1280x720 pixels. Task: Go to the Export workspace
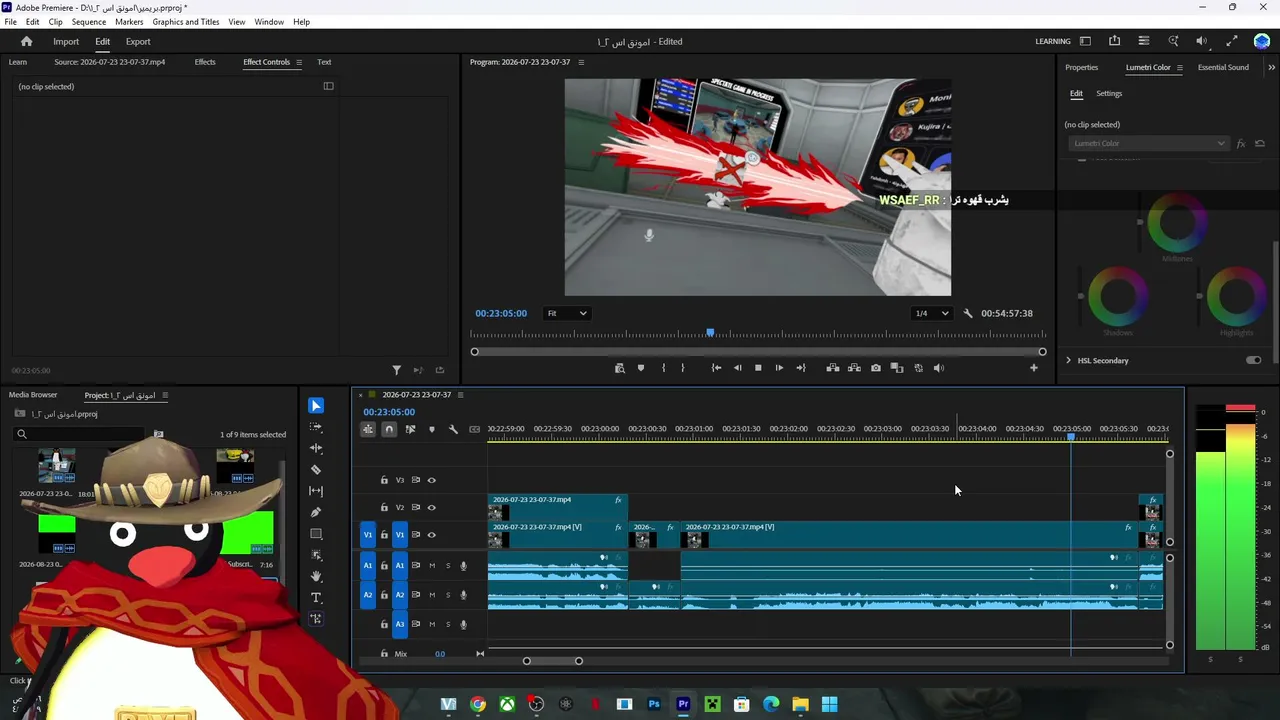138,41
